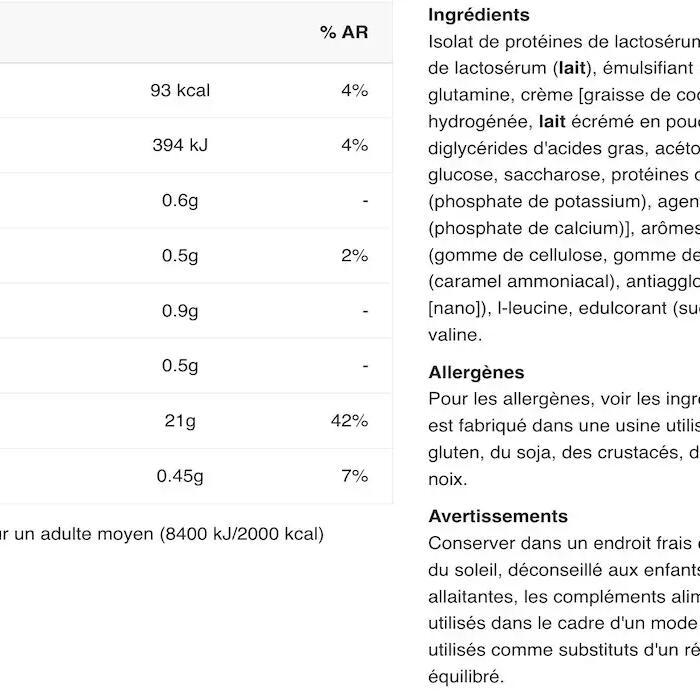Viewport: 700px width, 700px height.
Task: Select the 4% value beside 394 kJ
Action: click(x=354, y=145)
